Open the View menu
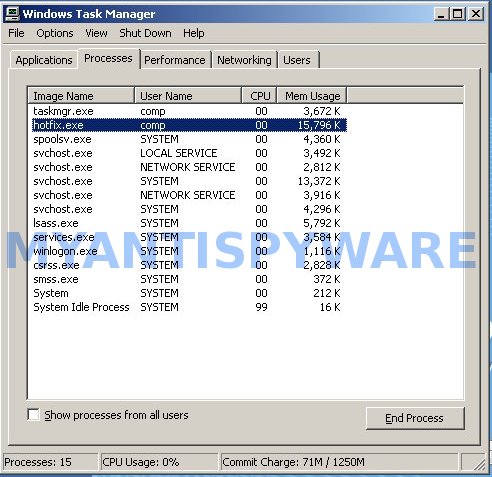Viewport: 492px width, 477px height. (96, 33)
